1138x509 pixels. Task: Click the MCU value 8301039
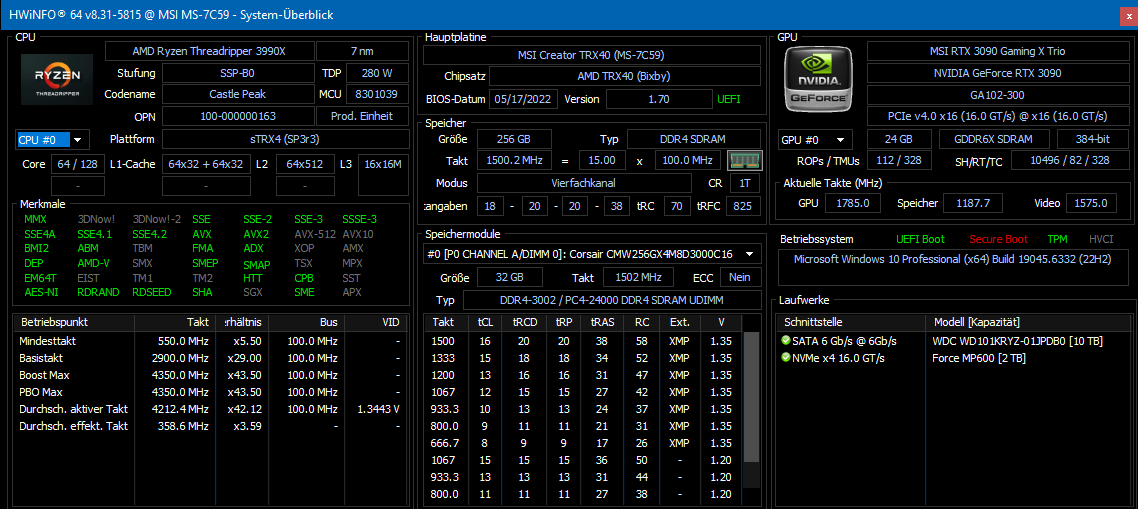[376, 94]
